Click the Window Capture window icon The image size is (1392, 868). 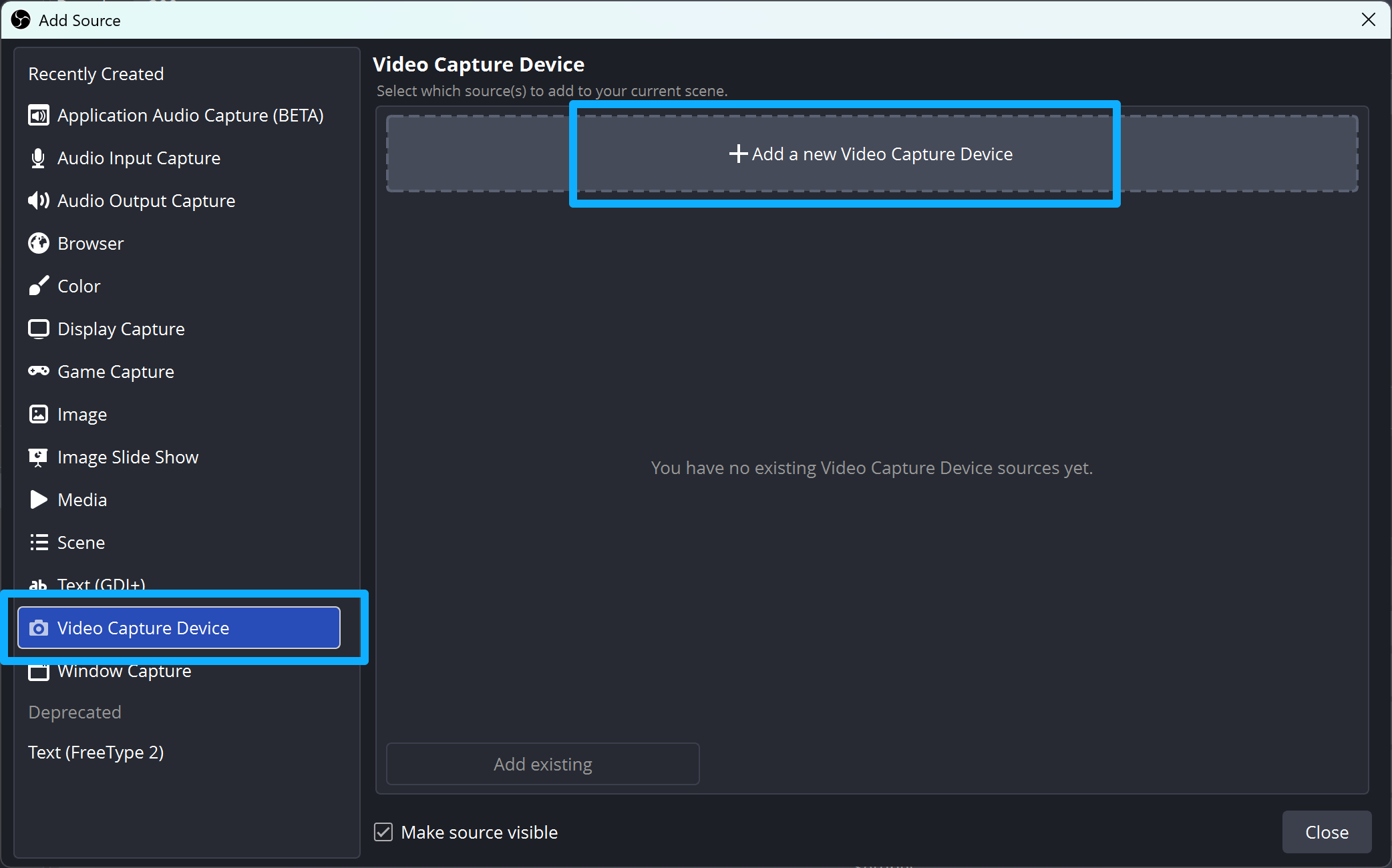coord(39,671)
